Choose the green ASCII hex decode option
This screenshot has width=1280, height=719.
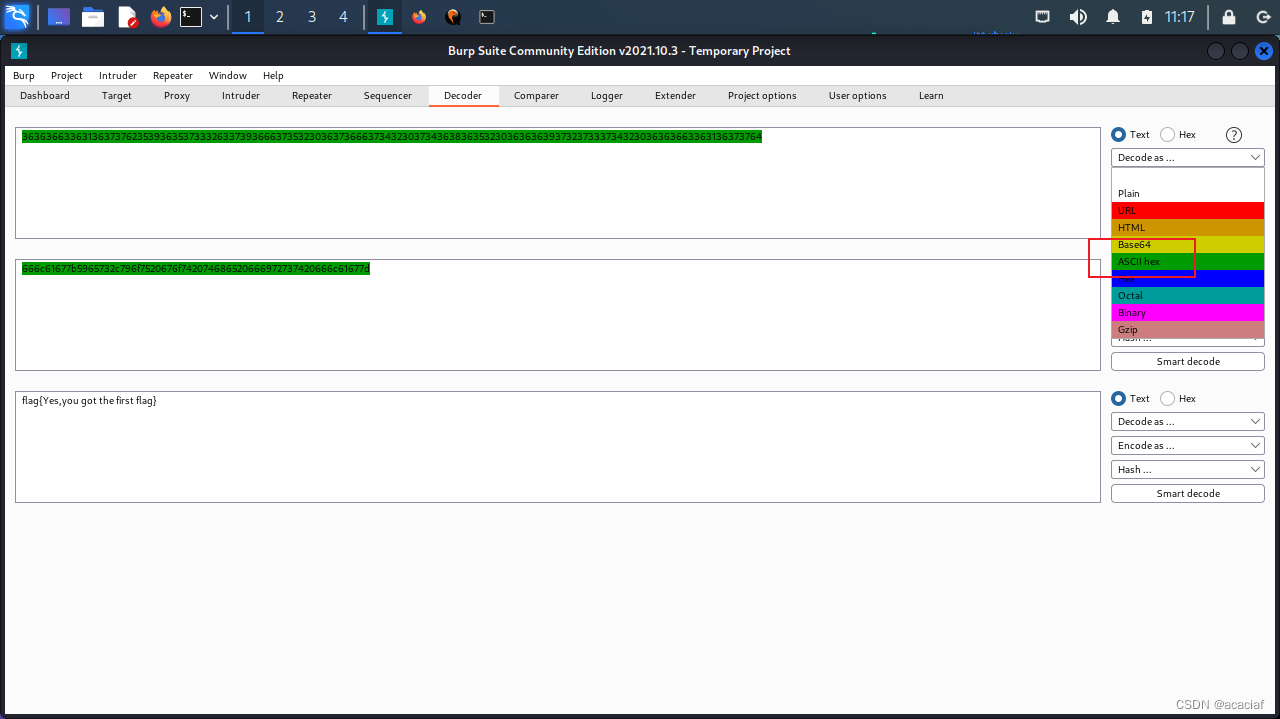pos(1188,262)
